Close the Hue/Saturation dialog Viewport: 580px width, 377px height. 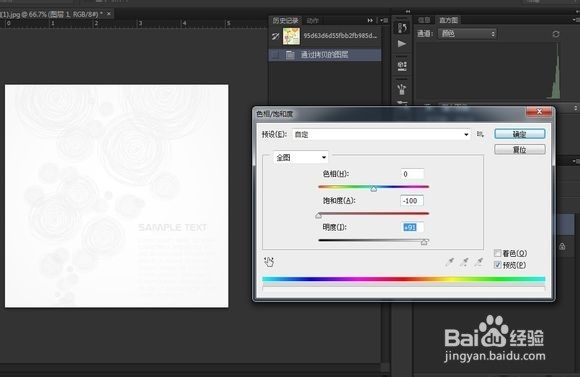(539, 111)
